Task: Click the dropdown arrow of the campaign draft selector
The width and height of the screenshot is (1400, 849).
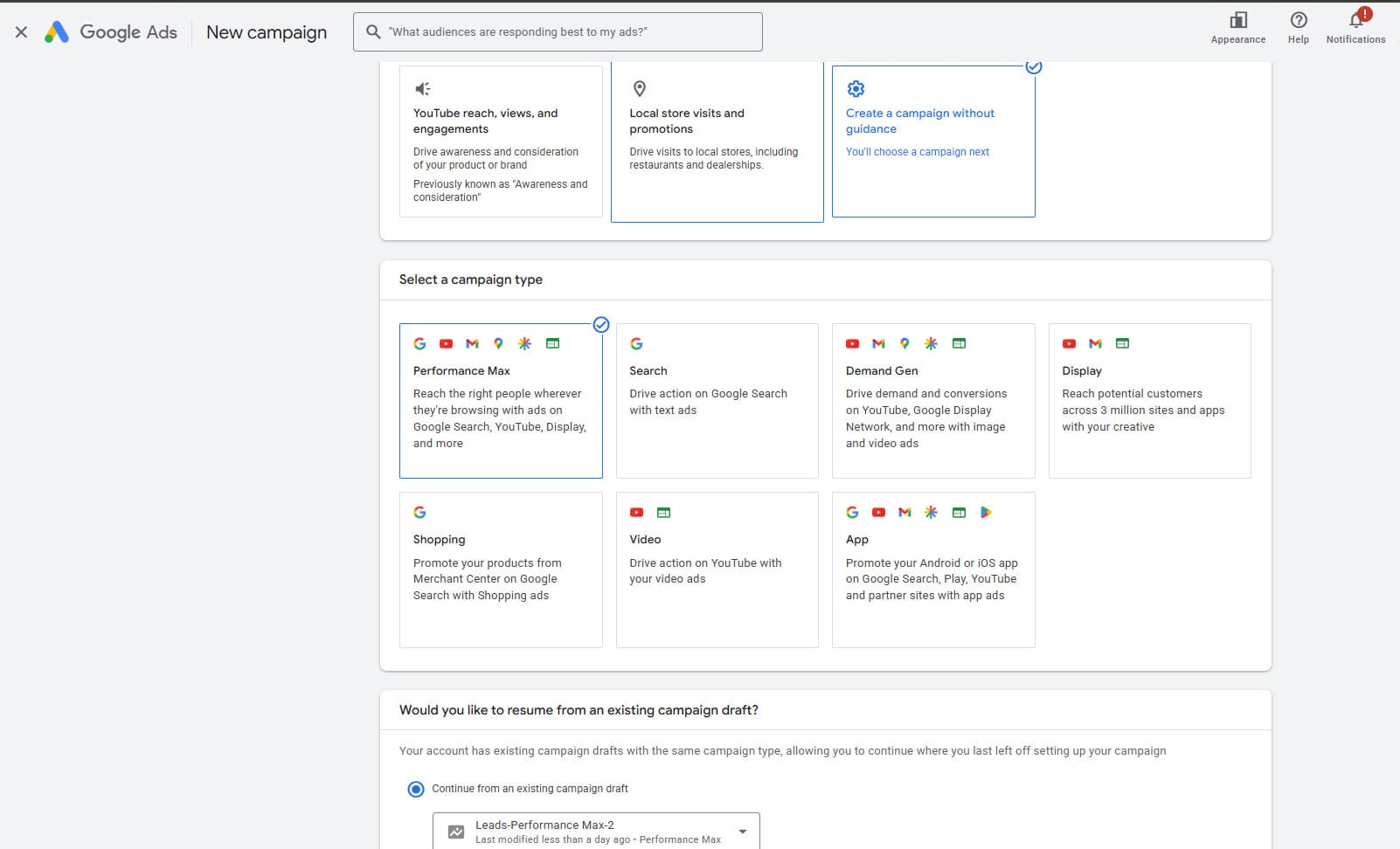Action: pyautogui.click(x=742, y=832)
